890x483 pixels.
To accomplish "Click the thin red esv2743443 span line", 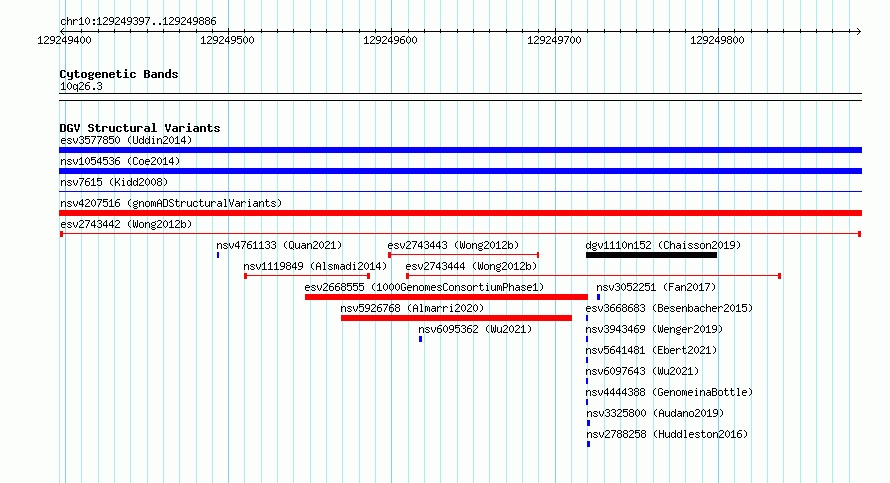I will click(463, 255).
